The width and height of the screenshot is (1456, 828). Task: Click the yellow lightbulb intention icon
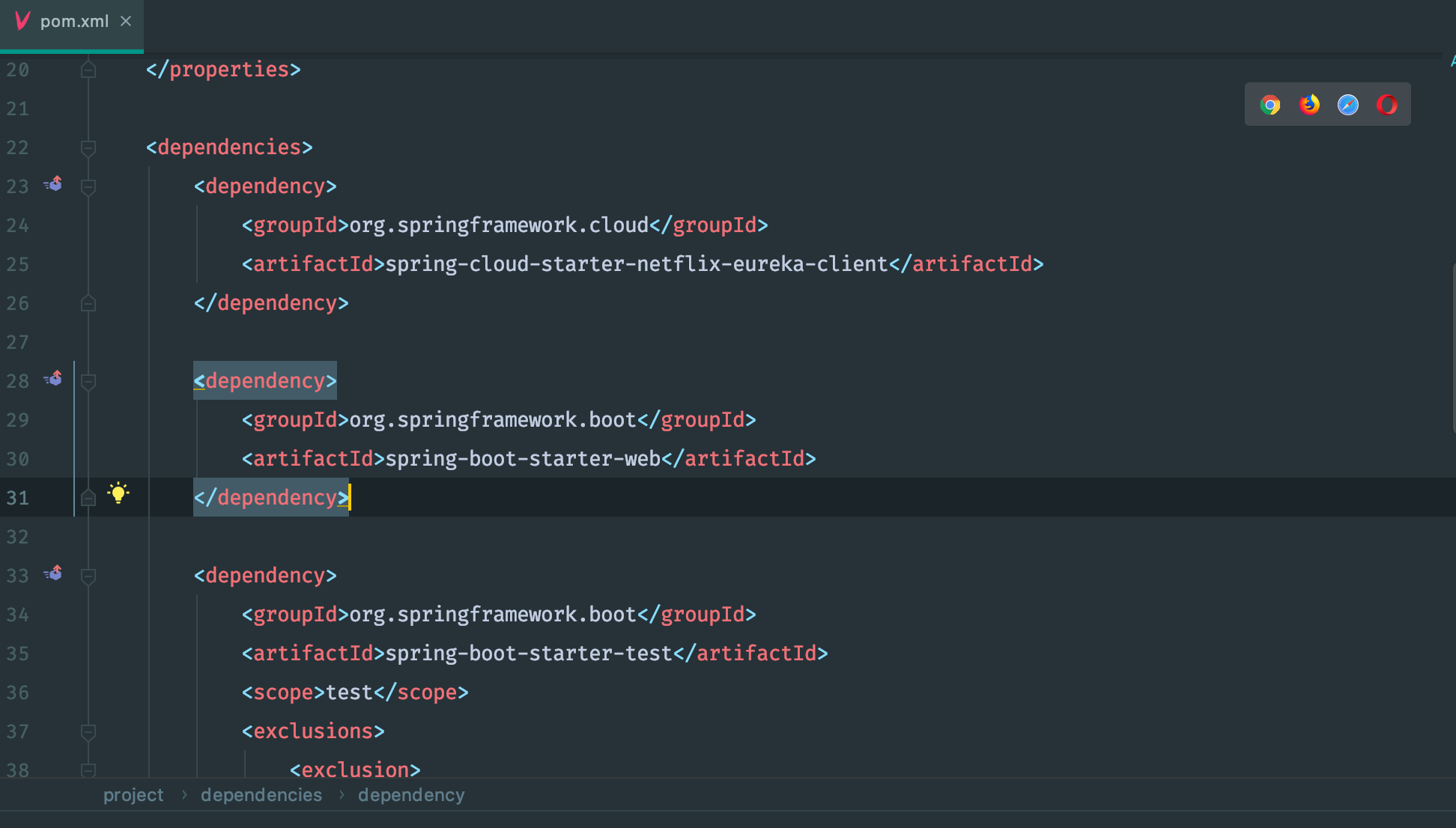click(x=118, y=493)
